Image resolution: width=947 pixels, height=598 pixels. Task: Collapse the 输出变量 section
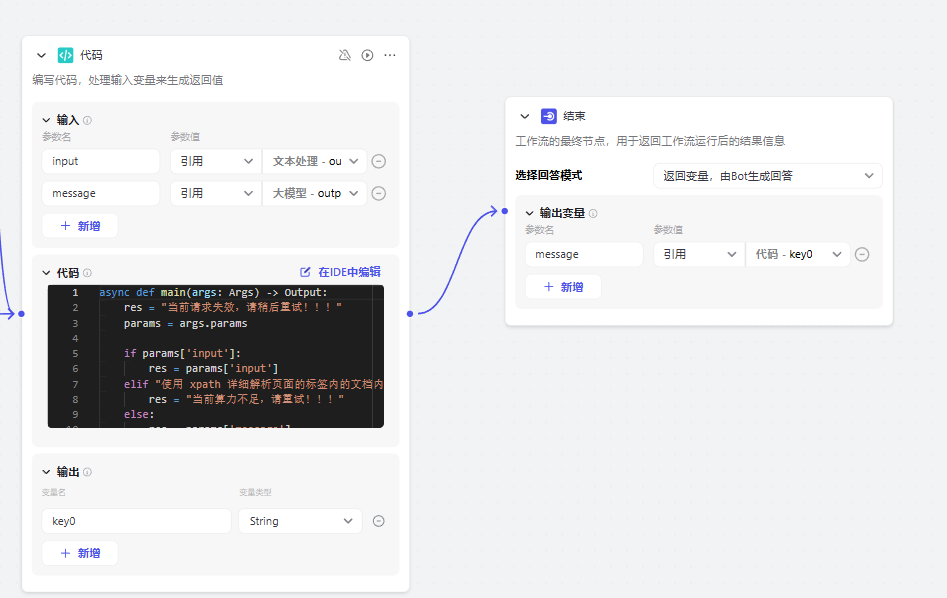530,213
